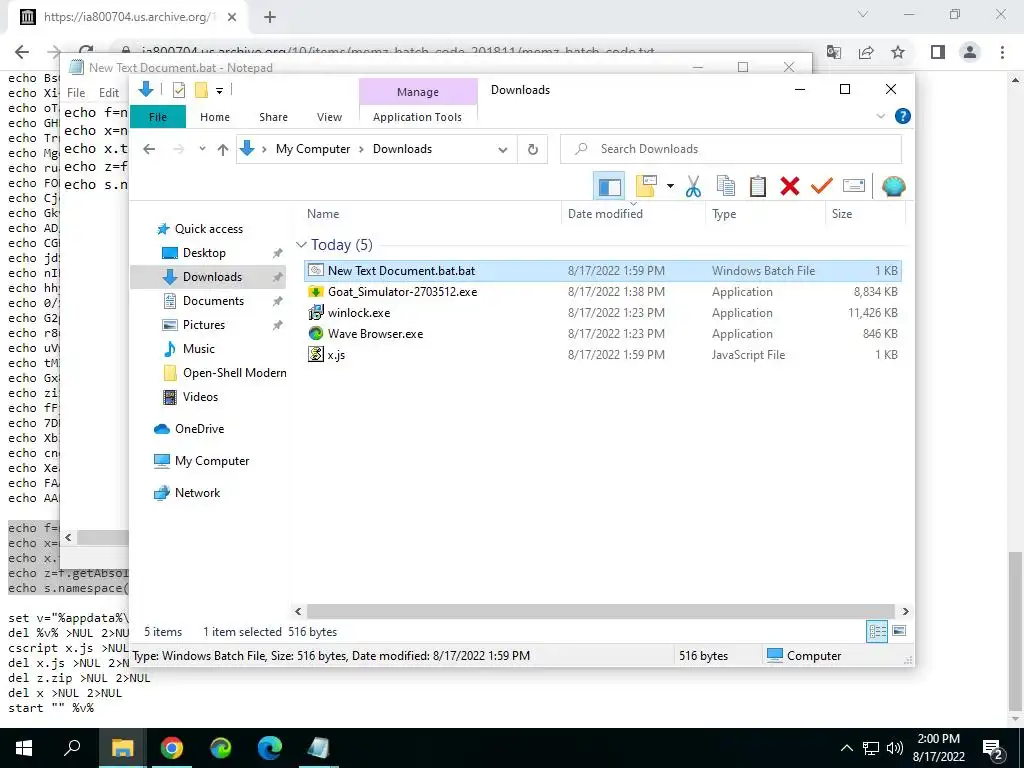Open the recent locations dropdown arrow
Viewport: 1024px width, 768px height.
pyautogui.click(x=202, y=149)
